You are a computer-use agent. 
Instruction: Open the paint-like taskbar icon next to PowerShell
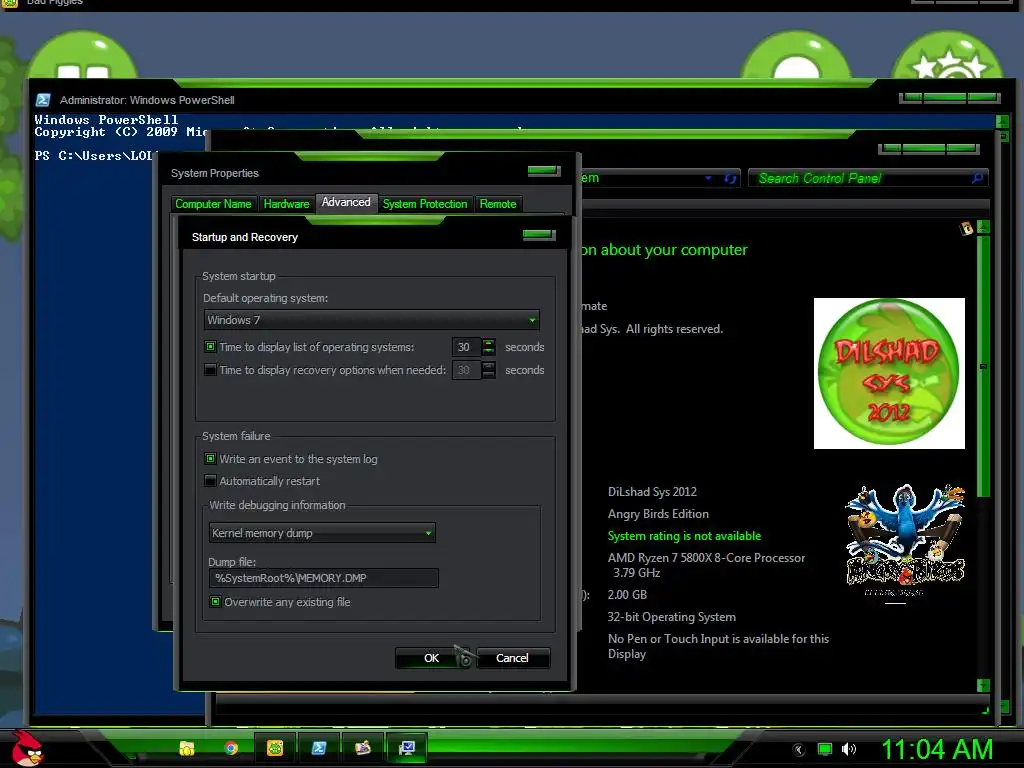click(362, 748)
